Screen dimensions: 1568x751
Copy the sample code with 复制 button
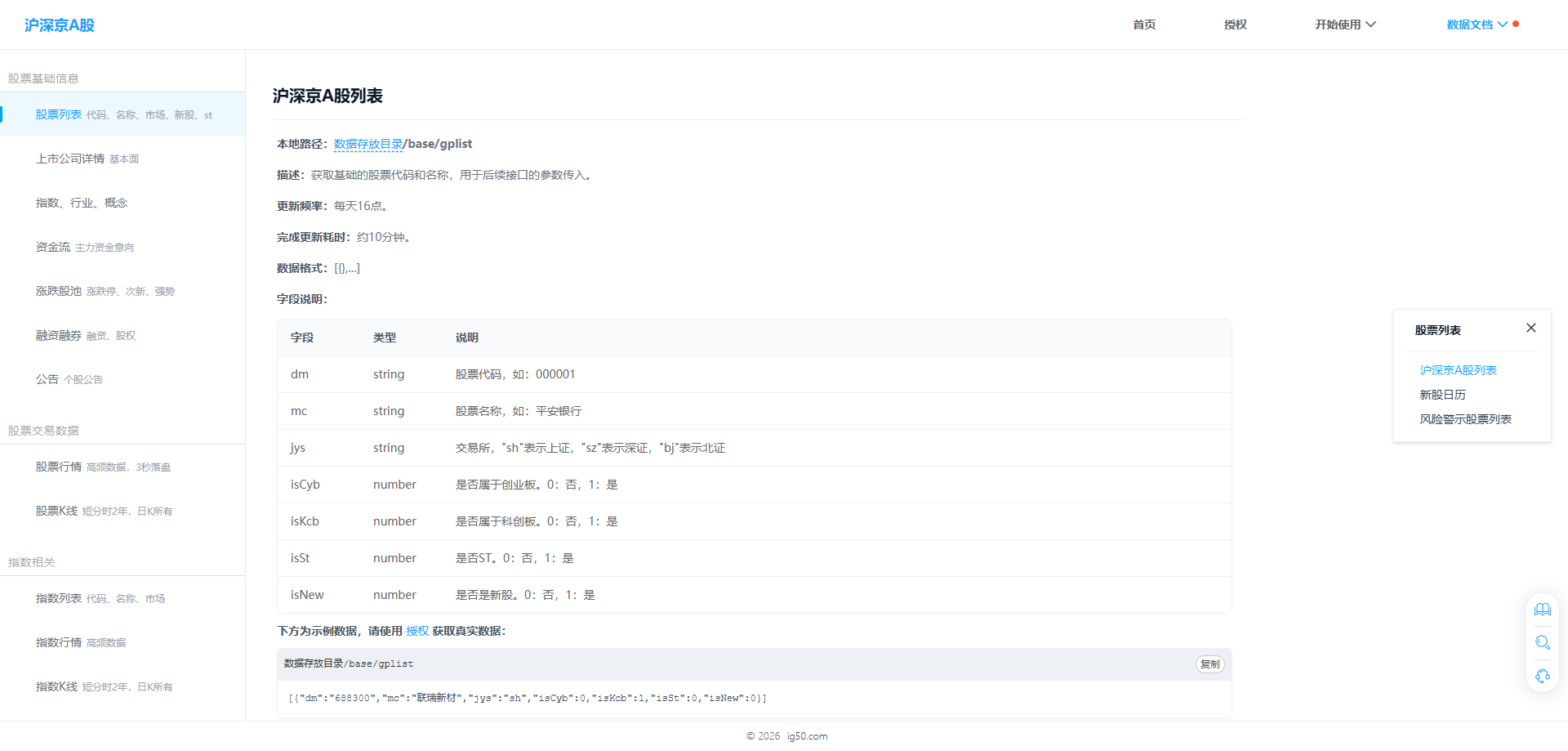coord(1209,664)
